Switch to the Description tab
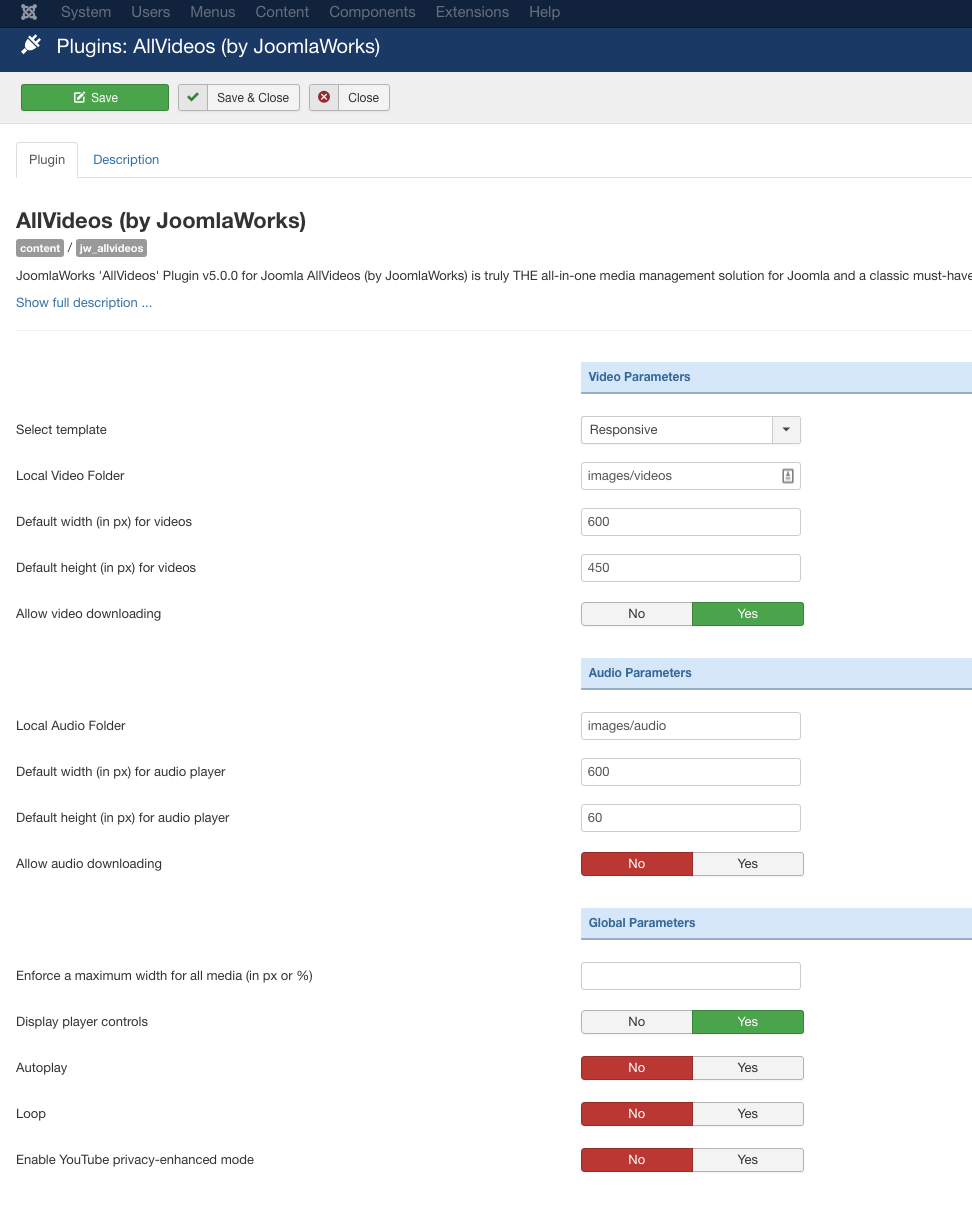Image resolution: width=972 pixels, height=1209 pixels. 126,160
